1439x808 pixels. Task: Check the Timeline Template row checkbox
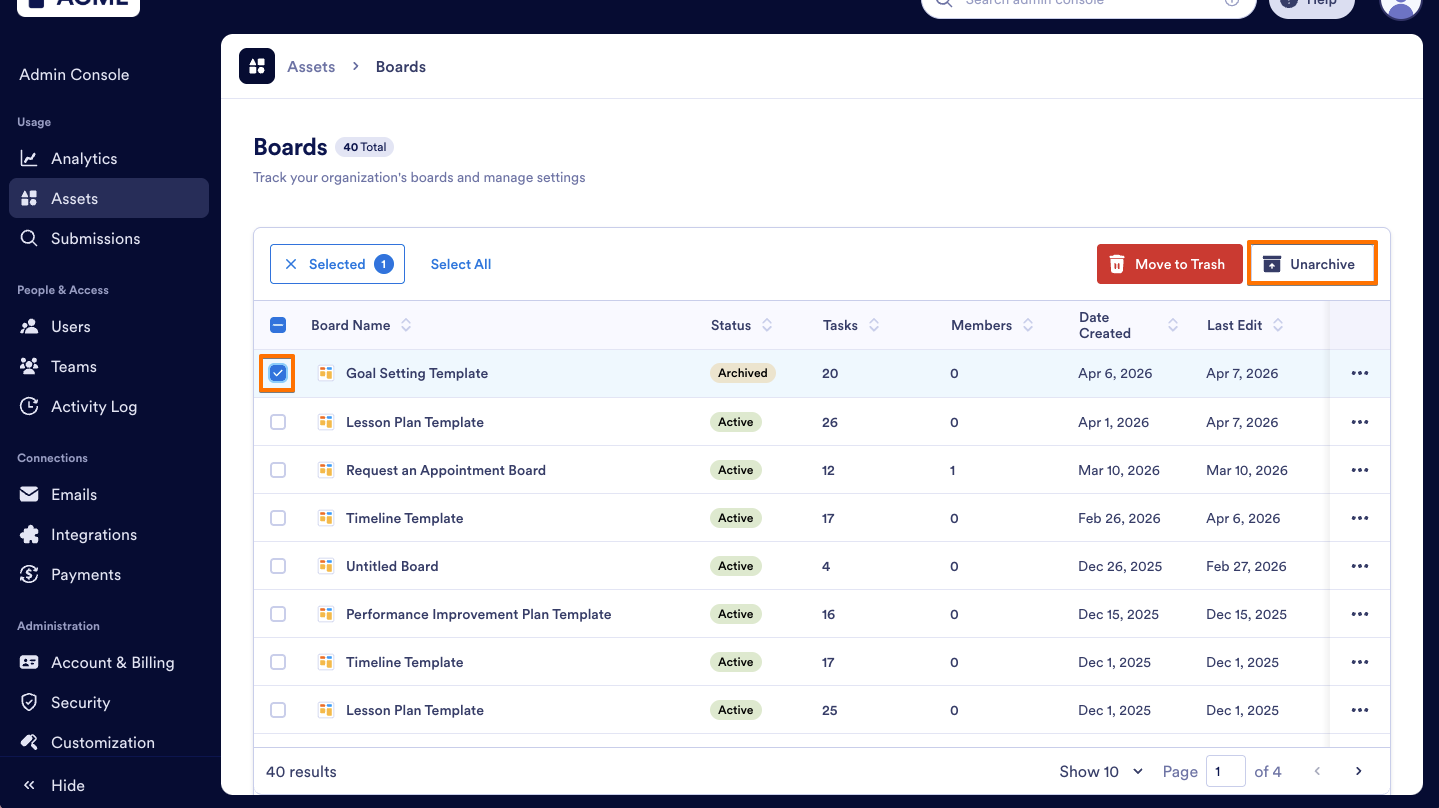(x=277, y=517)
